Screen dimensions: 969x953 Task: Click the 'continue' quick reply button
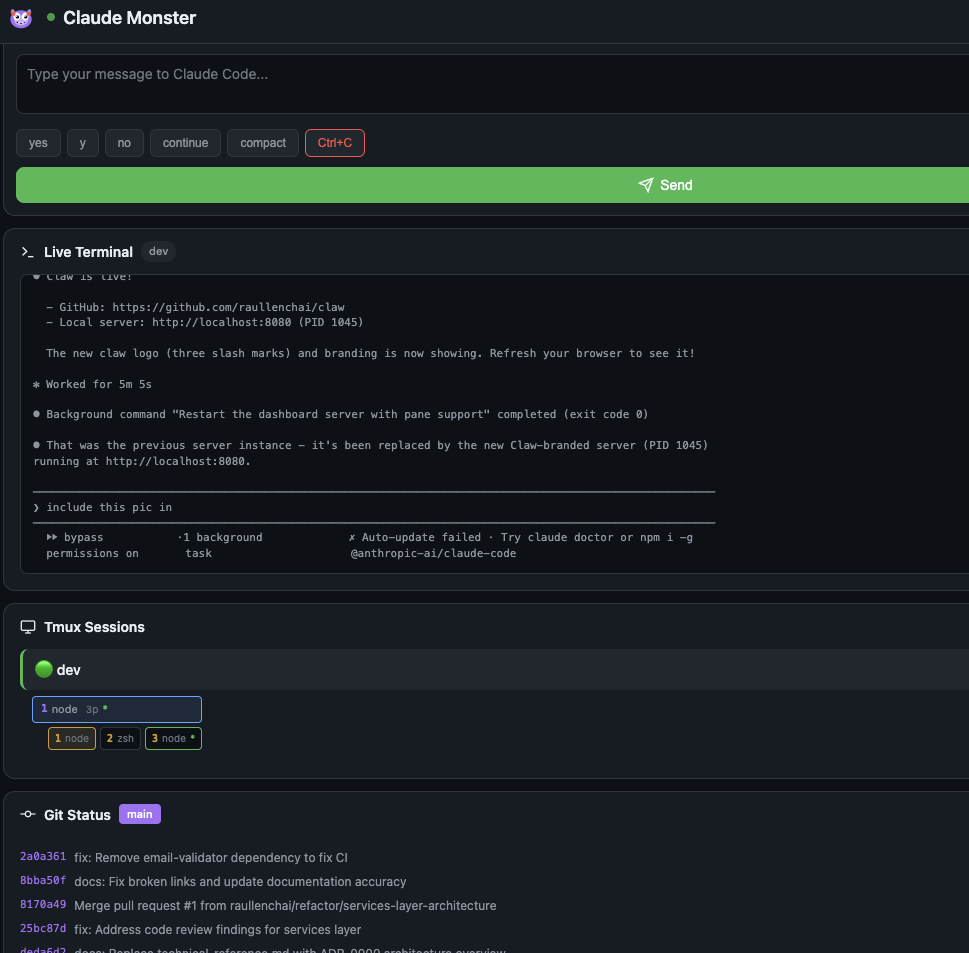pos(185,143)
